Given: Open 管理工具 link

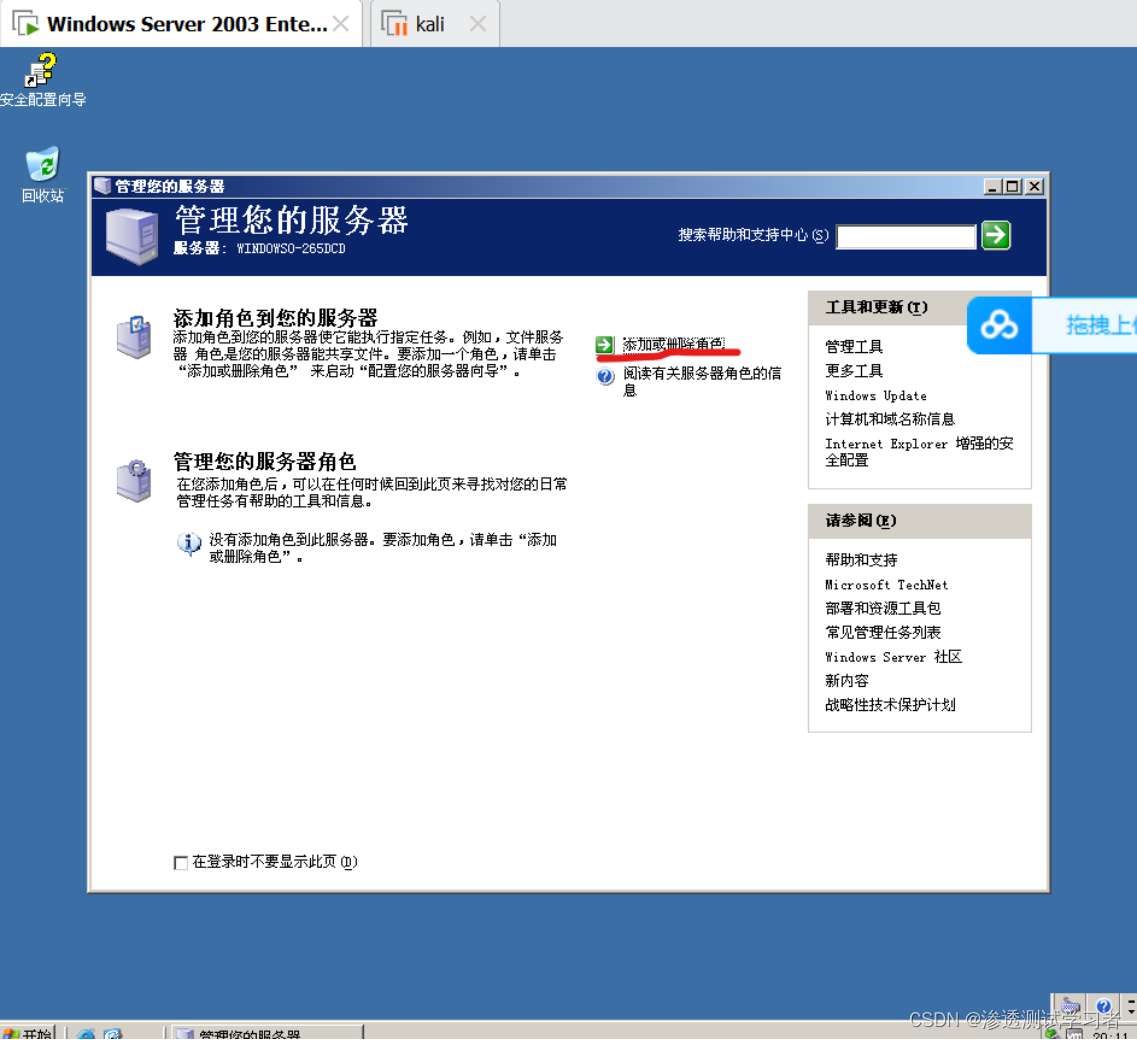Looking at the screenshot, I should pos(853,347).
